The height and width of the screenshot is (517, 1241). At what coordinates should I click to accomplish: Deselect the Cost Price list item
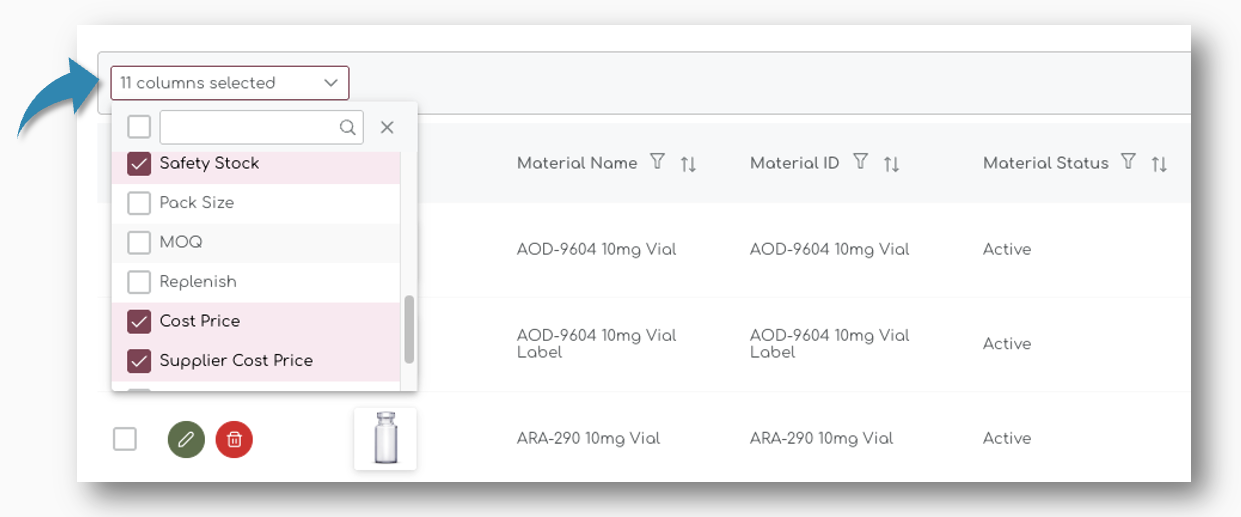point(139,322)
